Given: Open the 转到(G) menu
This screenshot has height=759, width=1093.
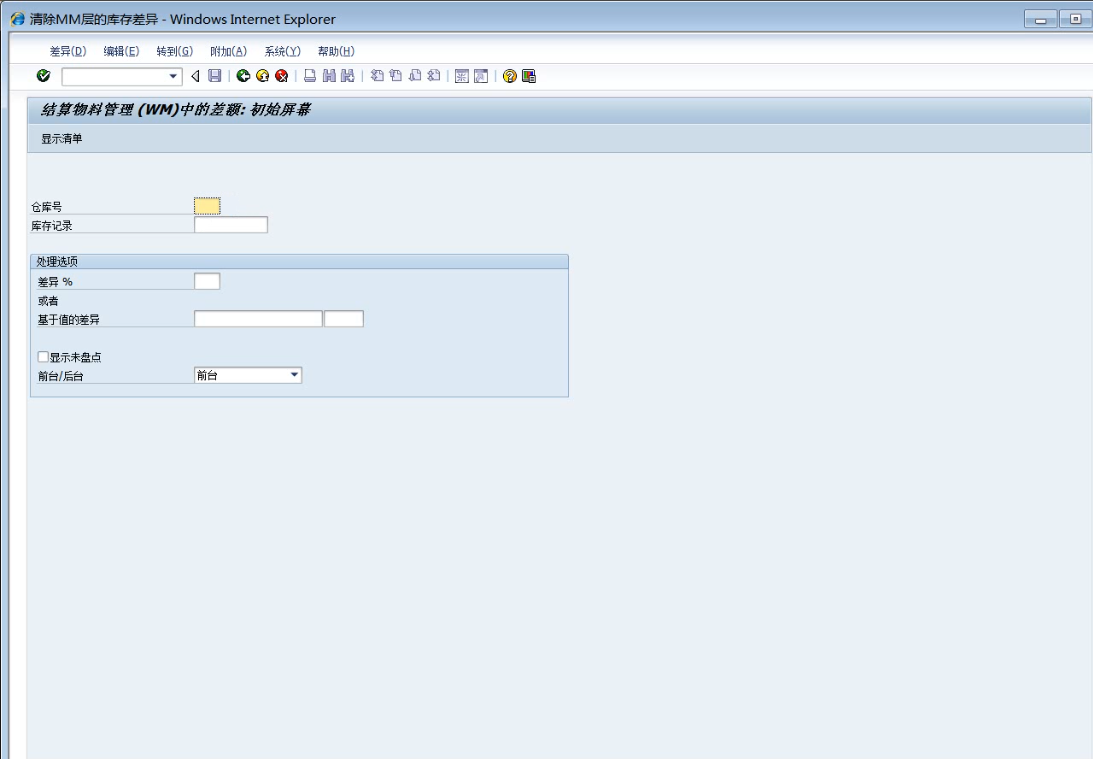Looking at the screenshot, I should click(x=174, y=52).
